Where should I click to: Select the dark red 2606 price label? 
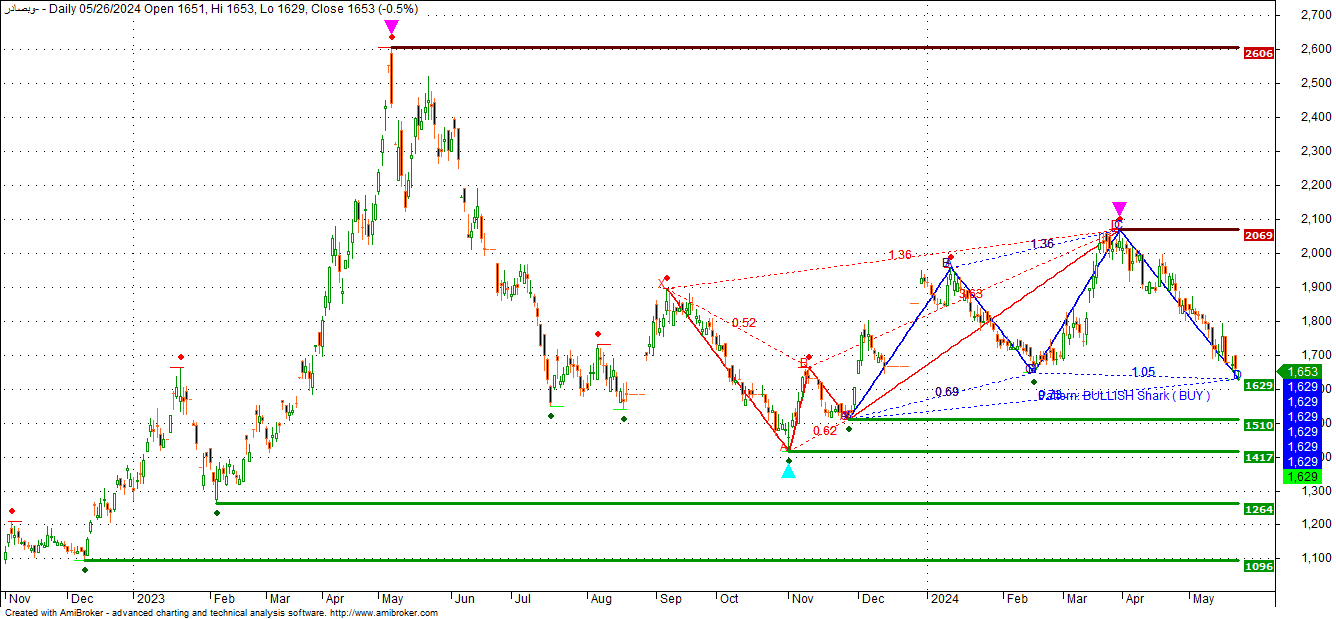pos(1259,53)
